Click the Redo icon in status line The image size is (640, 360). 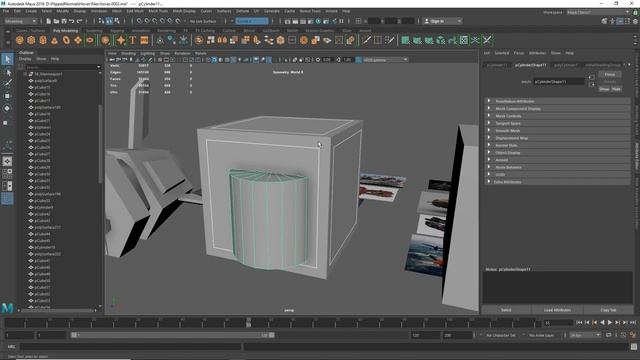(x=80, y=21)
